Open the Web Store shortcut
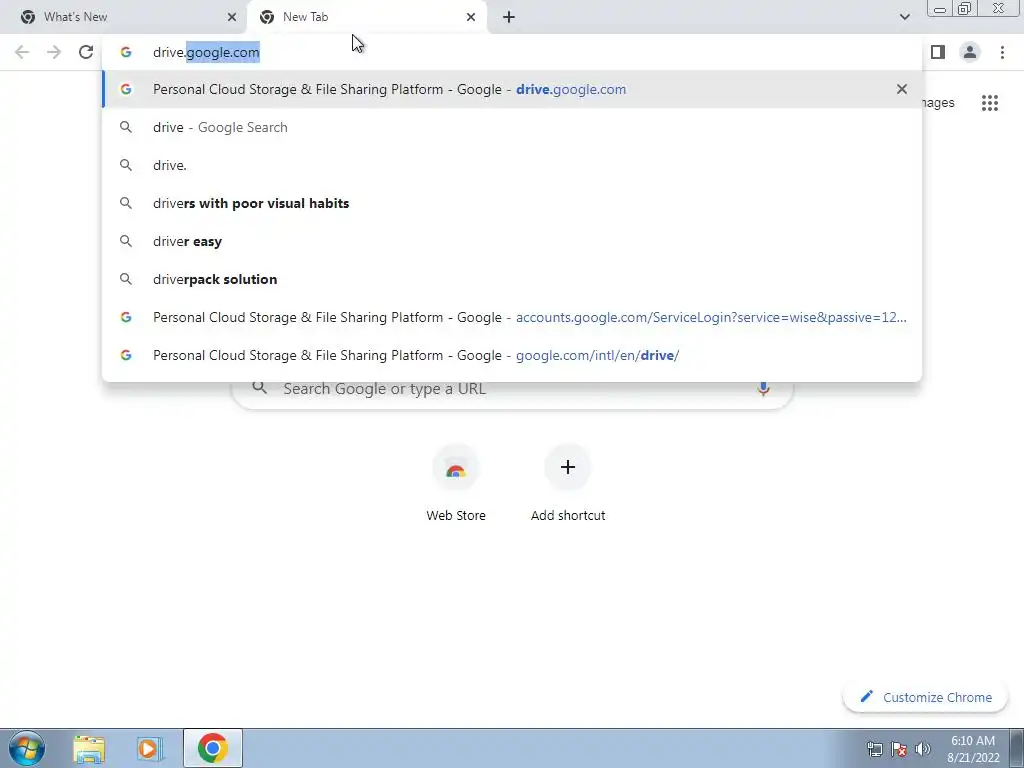The height and width of the screenshot is (768, 1024). coord(456,483)
